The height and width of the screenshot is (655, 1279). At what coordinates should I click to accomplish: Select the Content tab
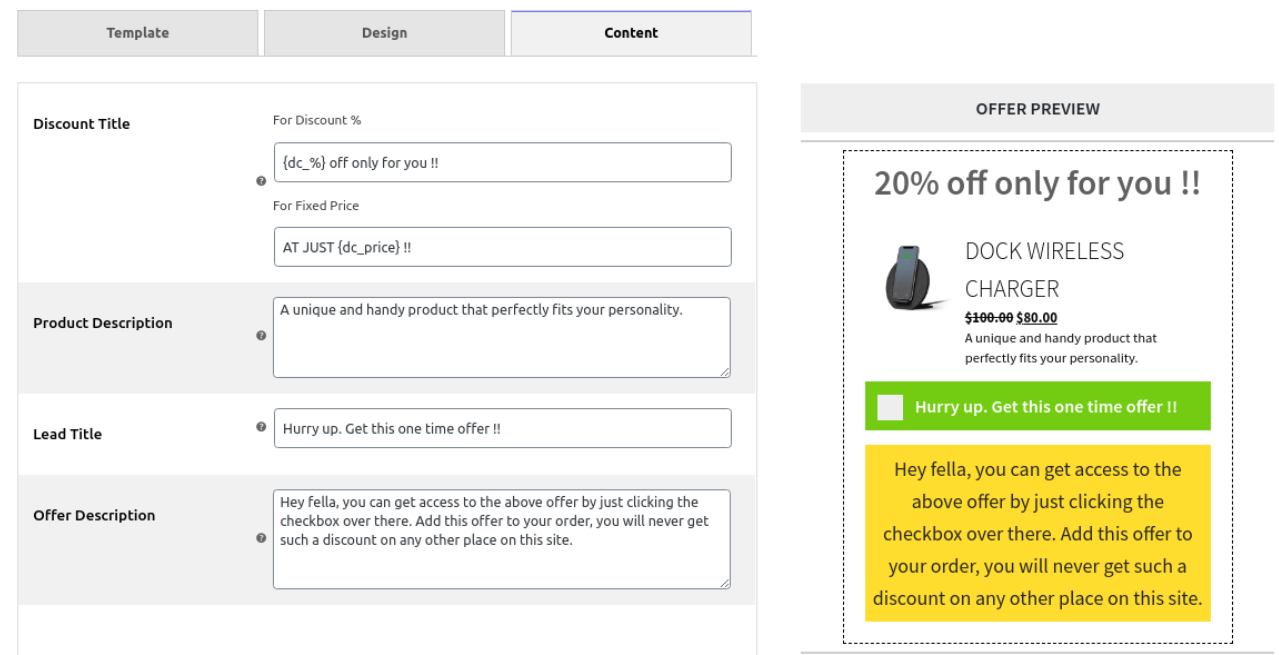click(x=631, y=33)
